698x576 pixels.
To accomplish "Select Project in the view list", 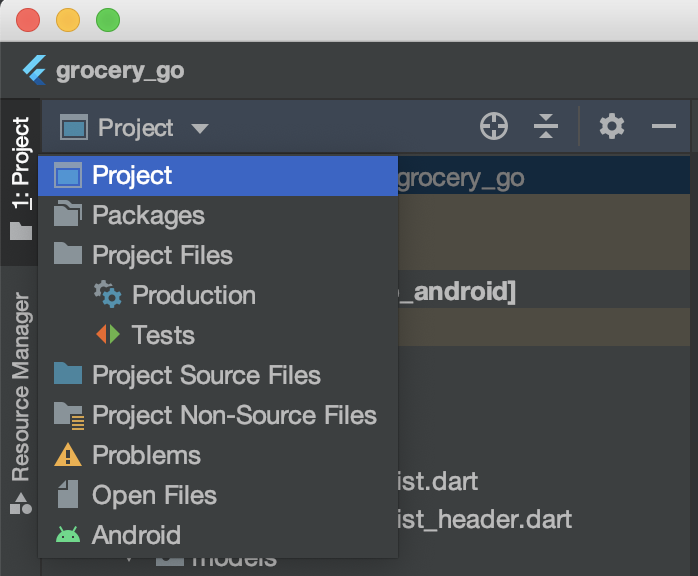I will pos(132,175).
